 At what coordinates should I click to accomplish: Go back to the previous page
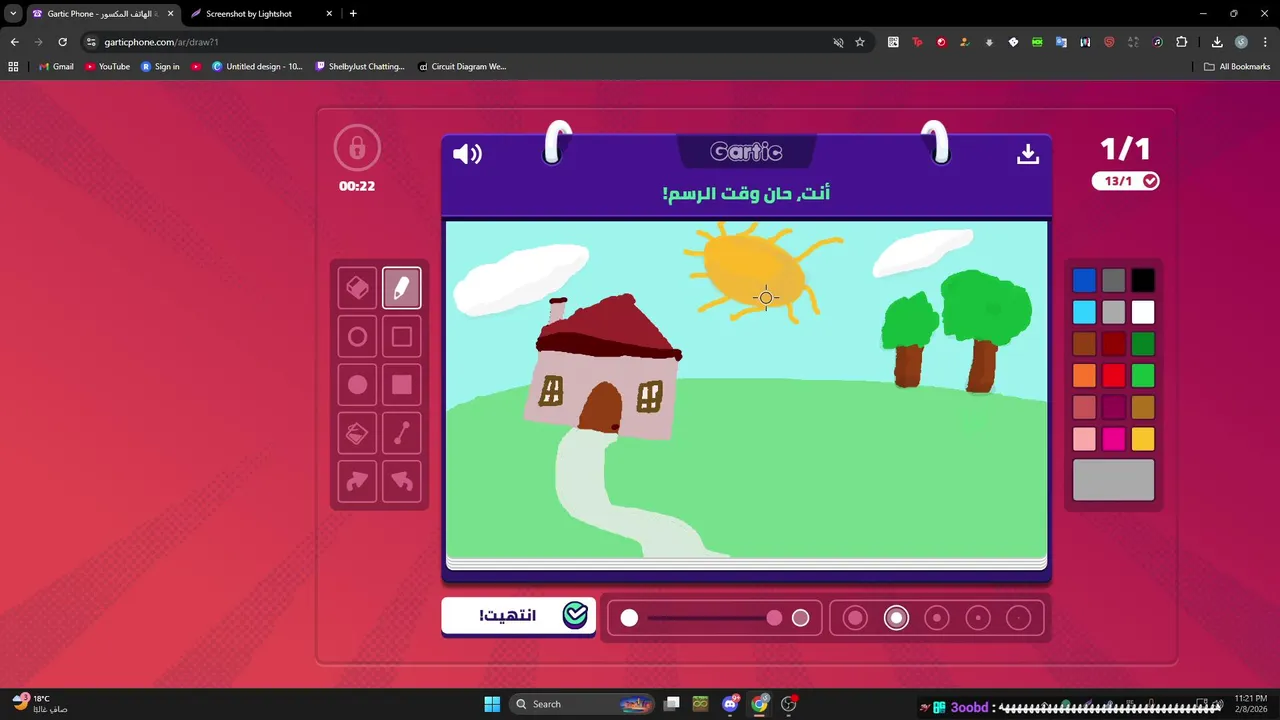(14, 42)
